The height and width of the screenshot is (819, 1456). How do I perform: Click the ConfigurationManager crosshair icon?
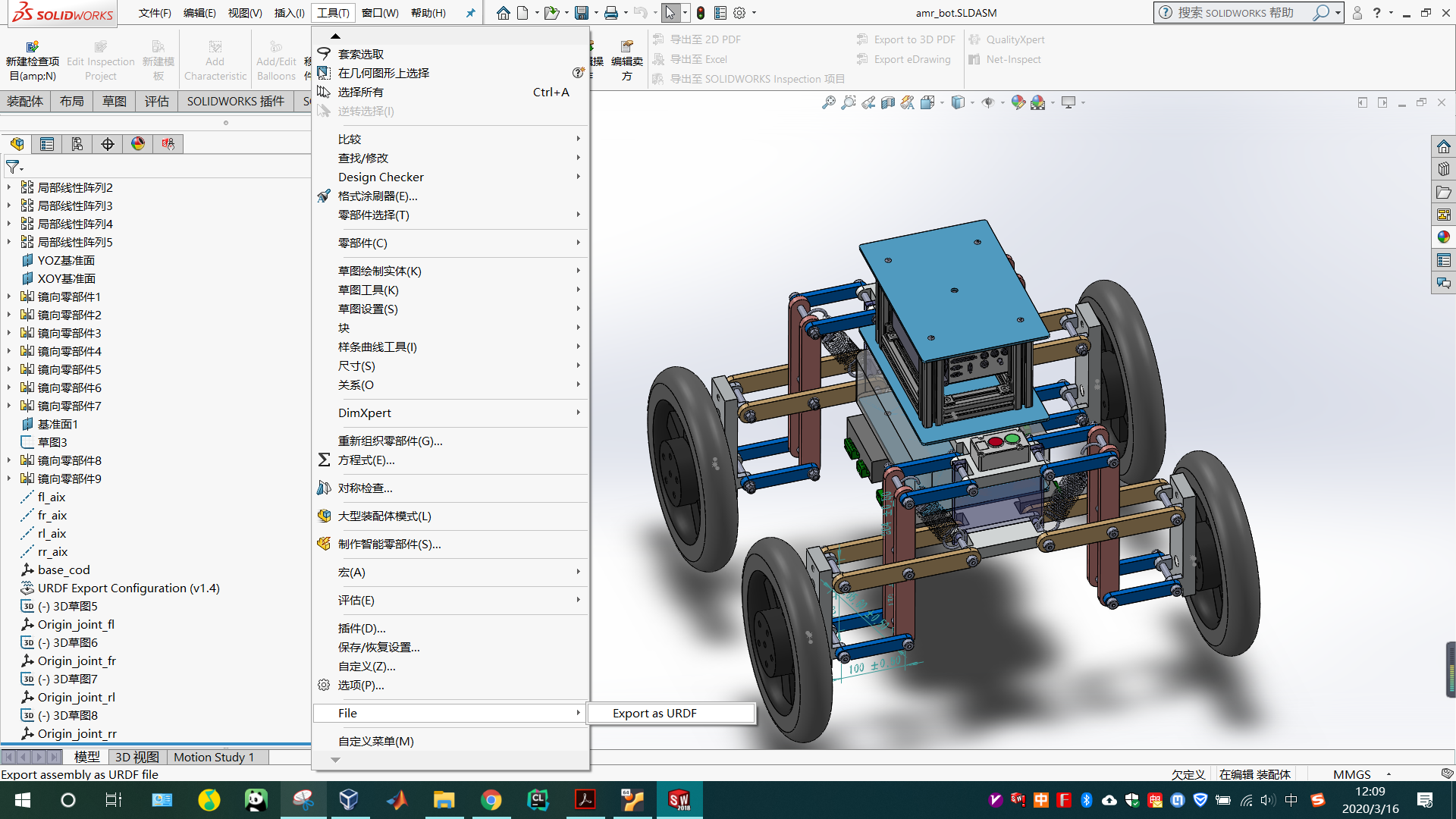click(x=107, y=144)
